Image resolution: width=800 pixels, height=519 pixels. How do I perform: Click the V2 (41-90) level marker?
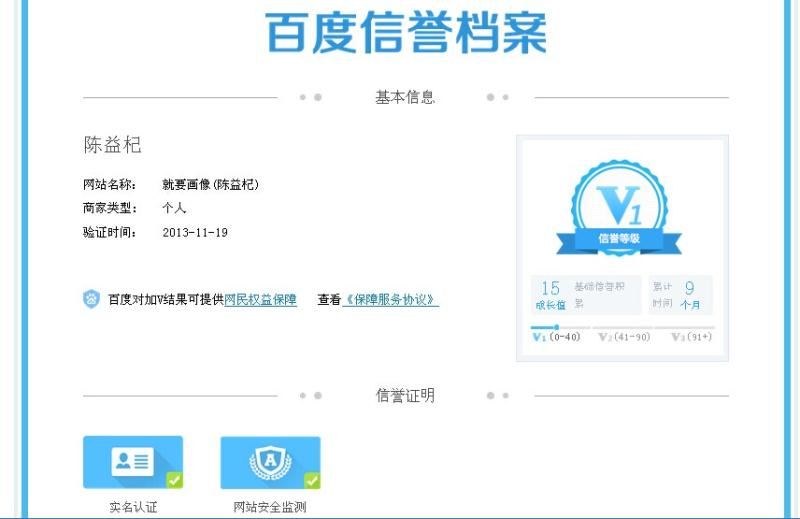click(x=624, y=337)
